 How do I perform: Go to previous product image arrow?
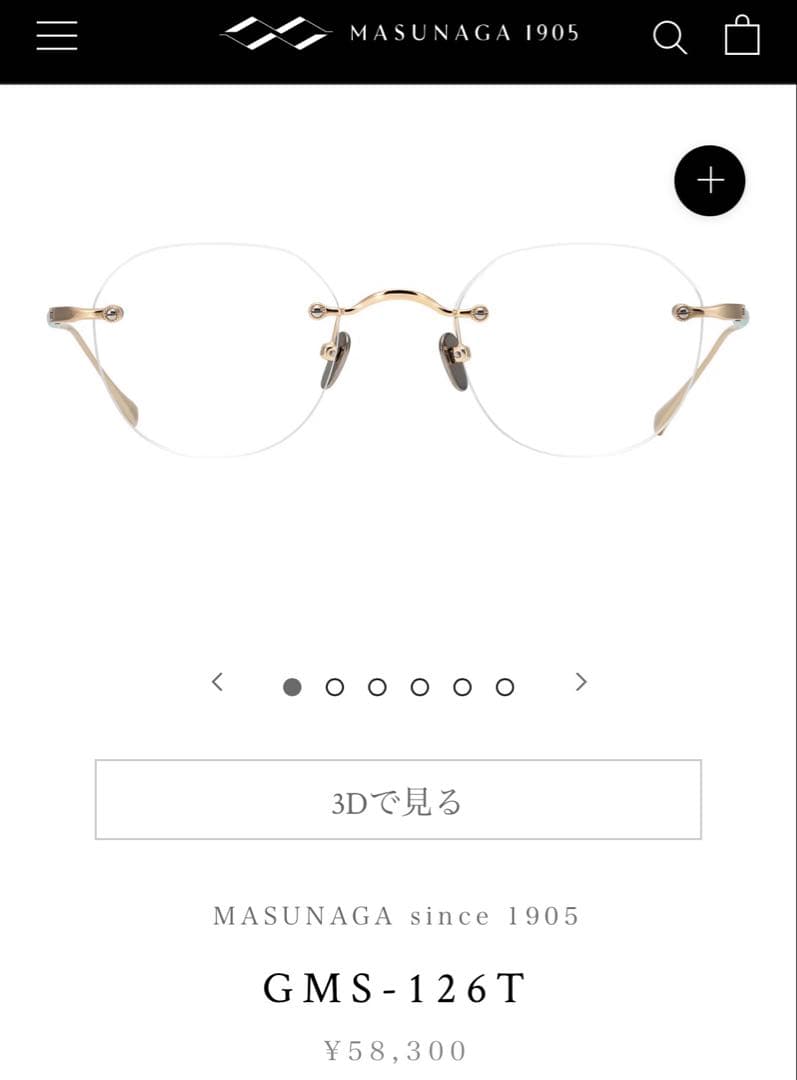(217, 682)
